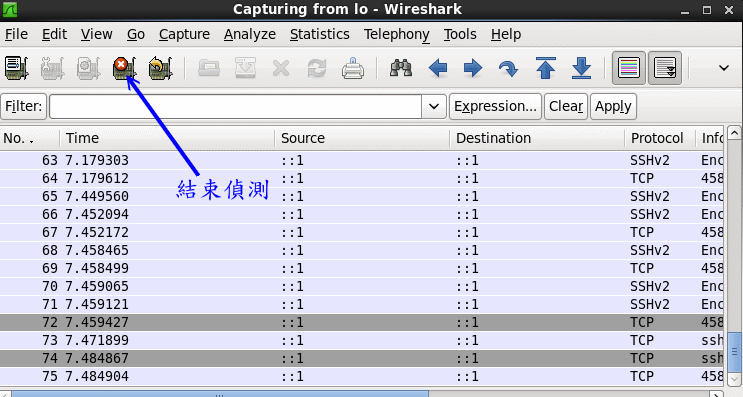Open the Tools menu
The width and height of the screenshot is (743, 397).
(460, 34)
